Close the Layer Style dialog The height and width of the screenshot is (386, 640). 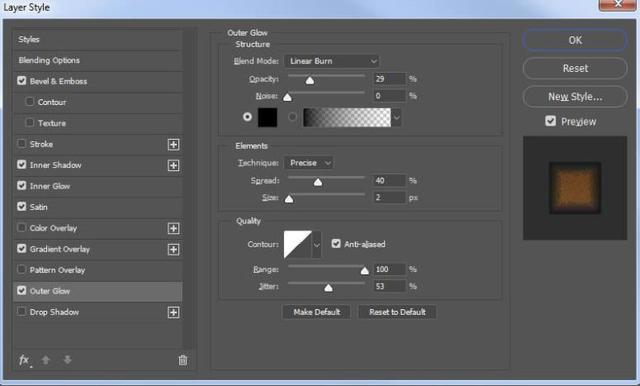[618, 4]
